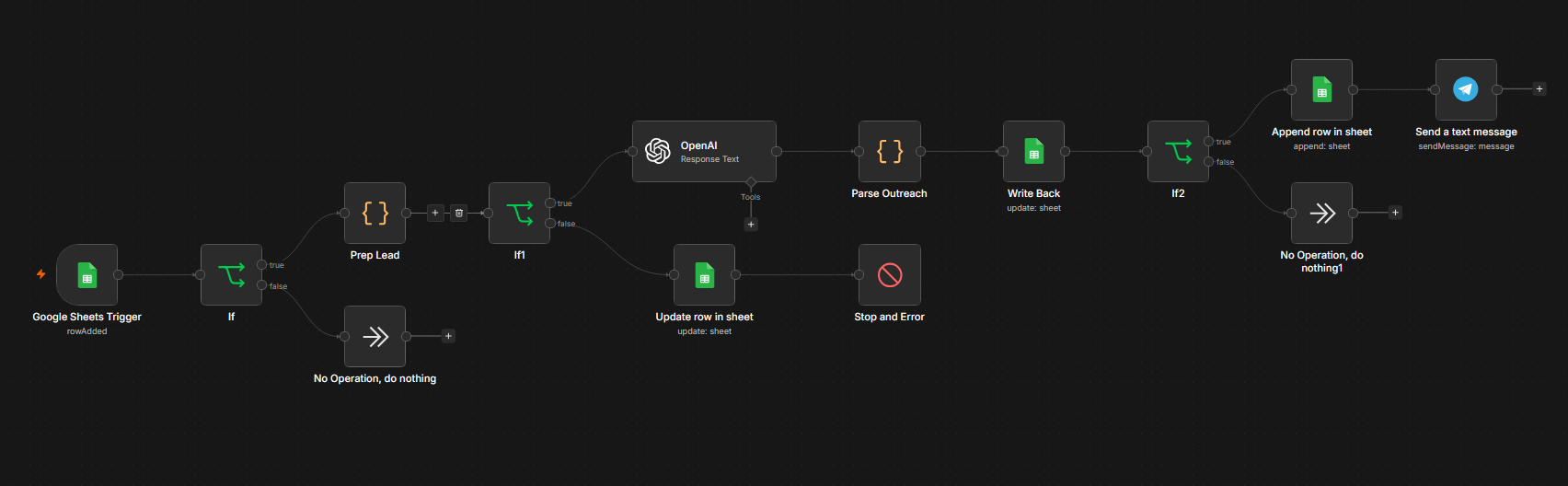Click the 'Stop and Error' label
Image resolution: width=1568 pixels, height=486 pixels.
[x=889, y=317]
